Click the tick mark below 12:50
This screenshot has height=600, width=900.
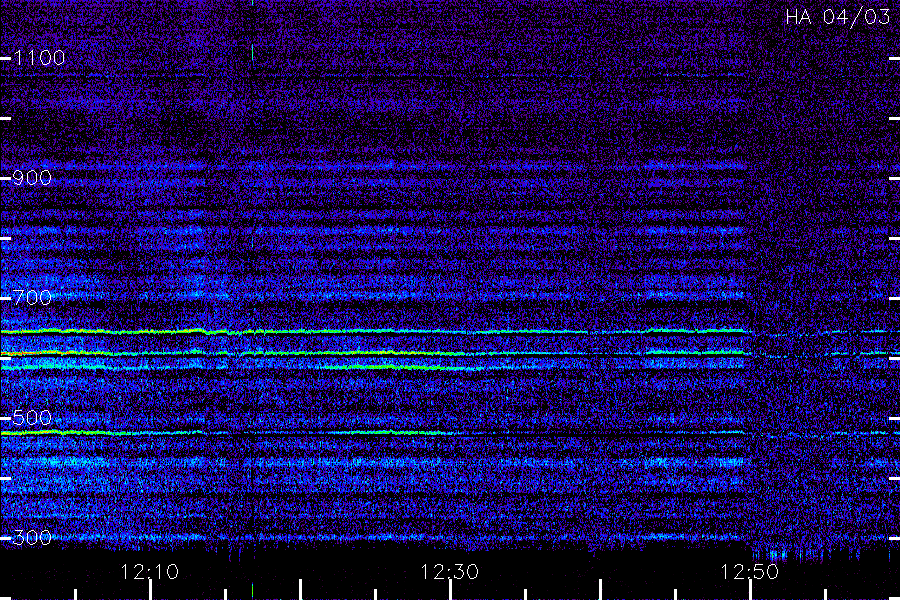[750, 590]
